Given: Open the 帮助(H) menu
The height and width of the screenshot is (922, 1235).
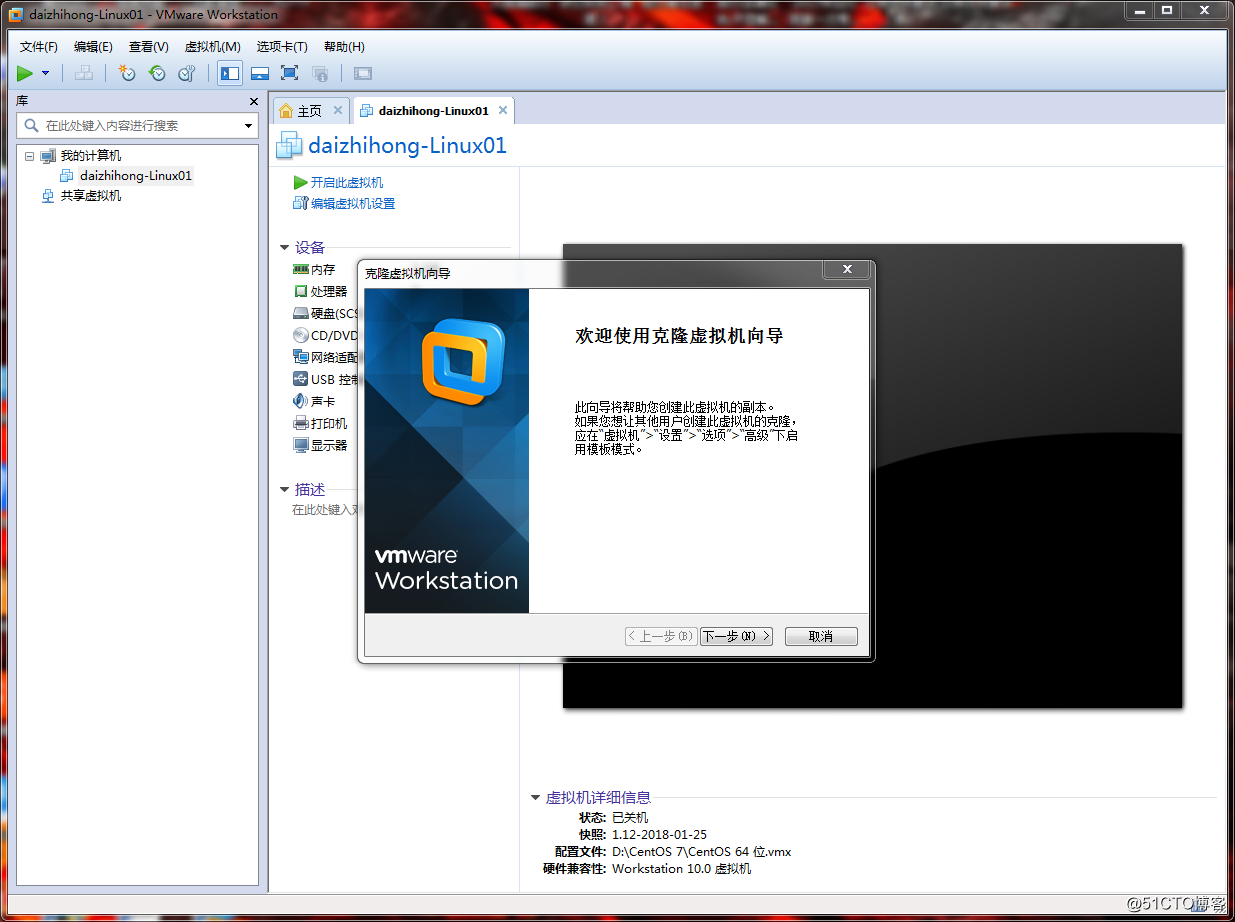Looking at the screenshot, I should (344, 47).
